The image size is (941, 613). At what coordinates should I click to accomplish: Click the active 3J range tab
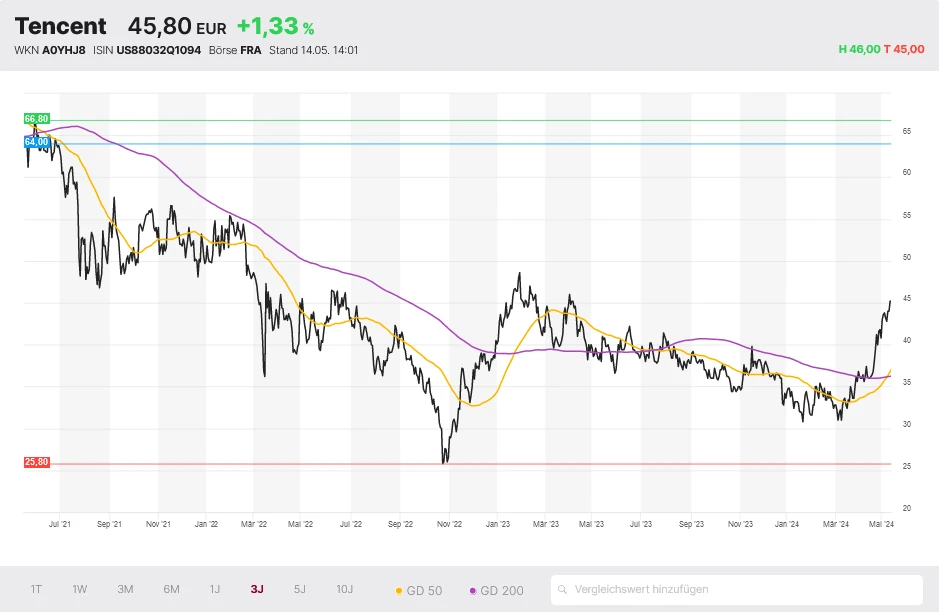(x=257, y=589)
